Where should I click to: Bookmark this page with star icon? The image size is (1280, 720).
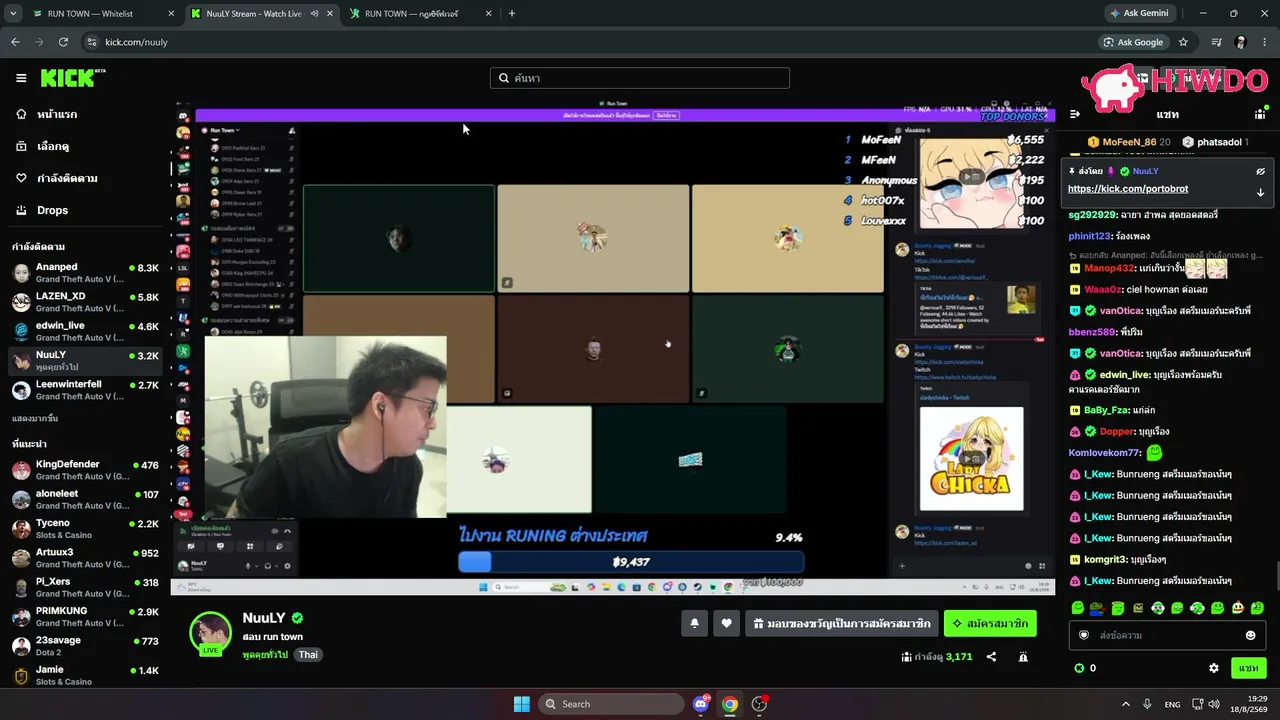[1183, 42]
